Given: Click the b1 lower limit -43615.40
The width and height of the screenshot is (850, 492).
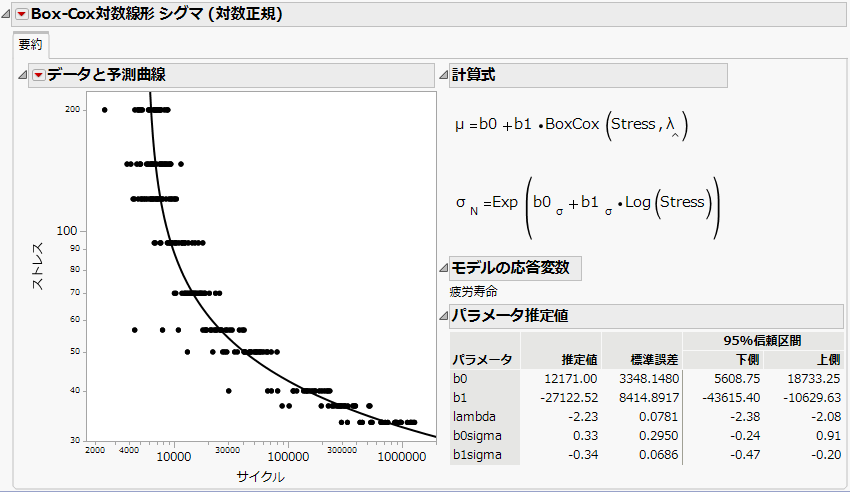Looking at the screenshot, I should tap(731, 398).
